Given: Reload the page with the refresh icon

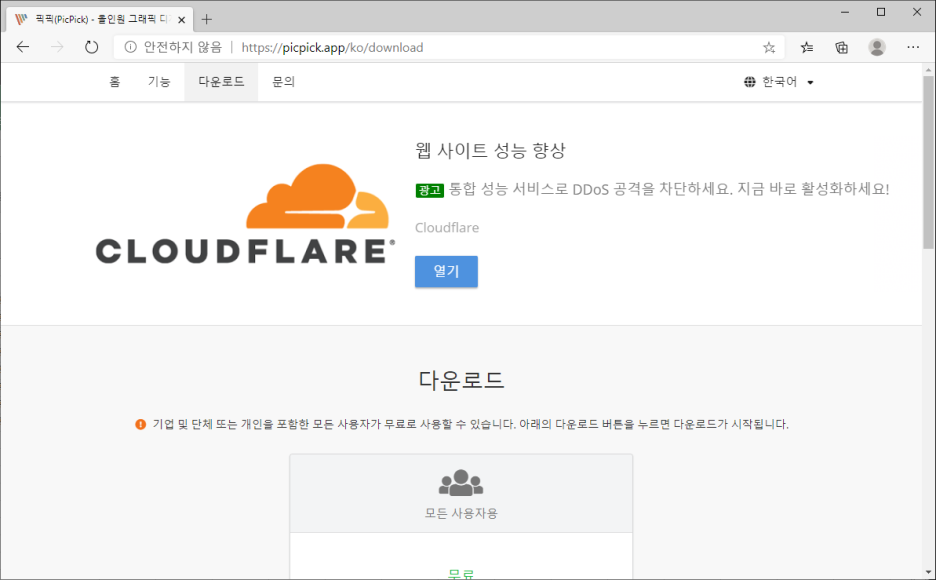Looking at the screenshot, I should [91, 47].
